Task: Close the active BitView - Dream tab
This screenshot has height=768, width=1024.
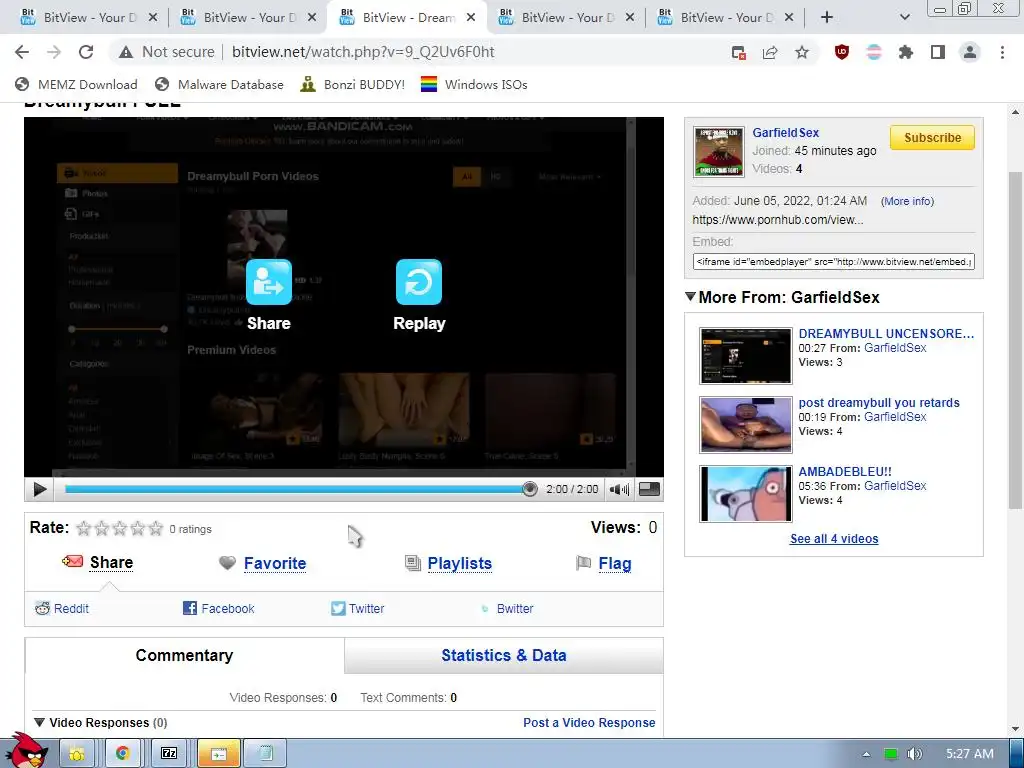Action: 471,18
